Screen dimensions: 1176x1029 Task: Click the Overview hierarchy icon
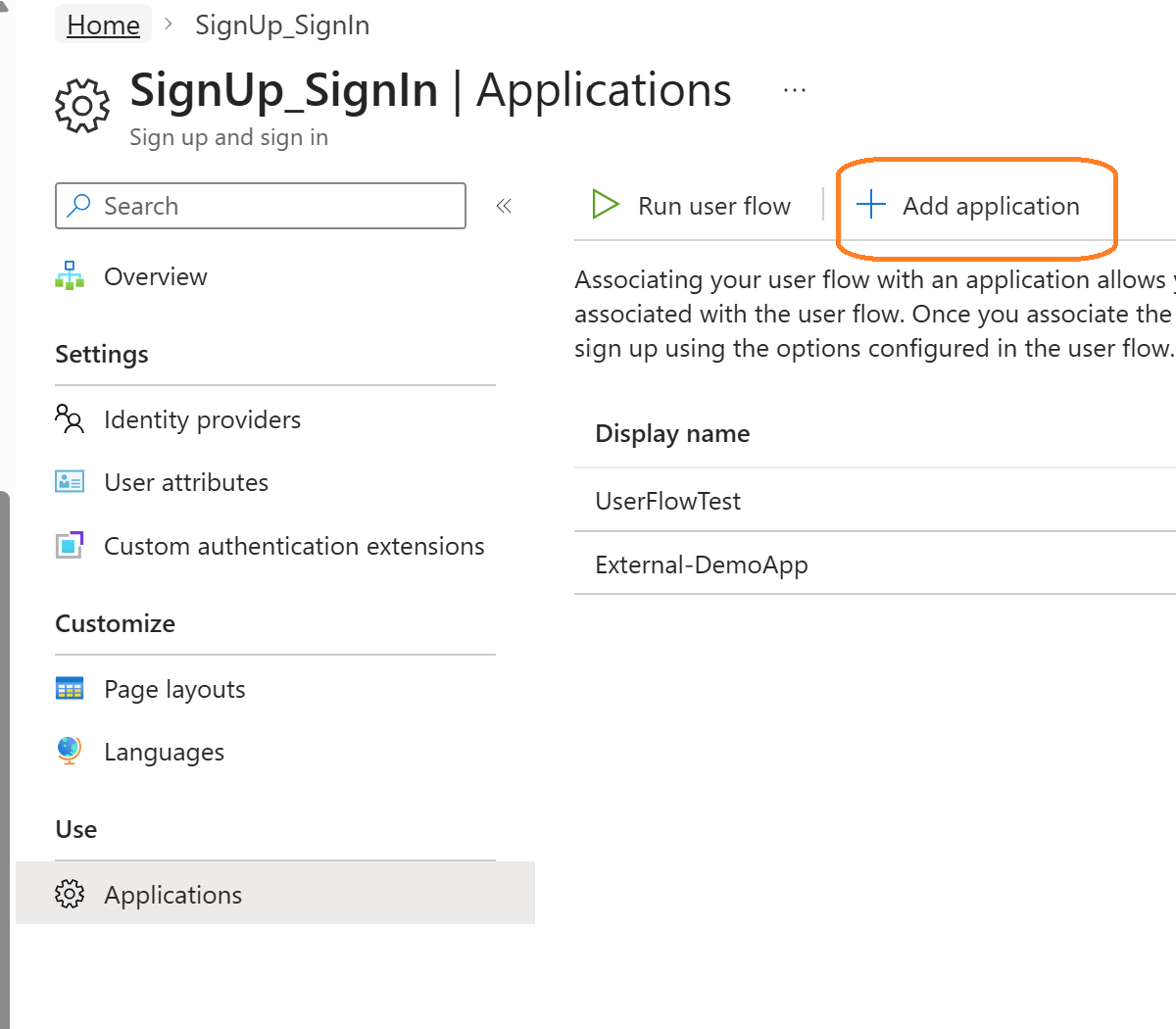pyautogui.click(x=70, y=276)
